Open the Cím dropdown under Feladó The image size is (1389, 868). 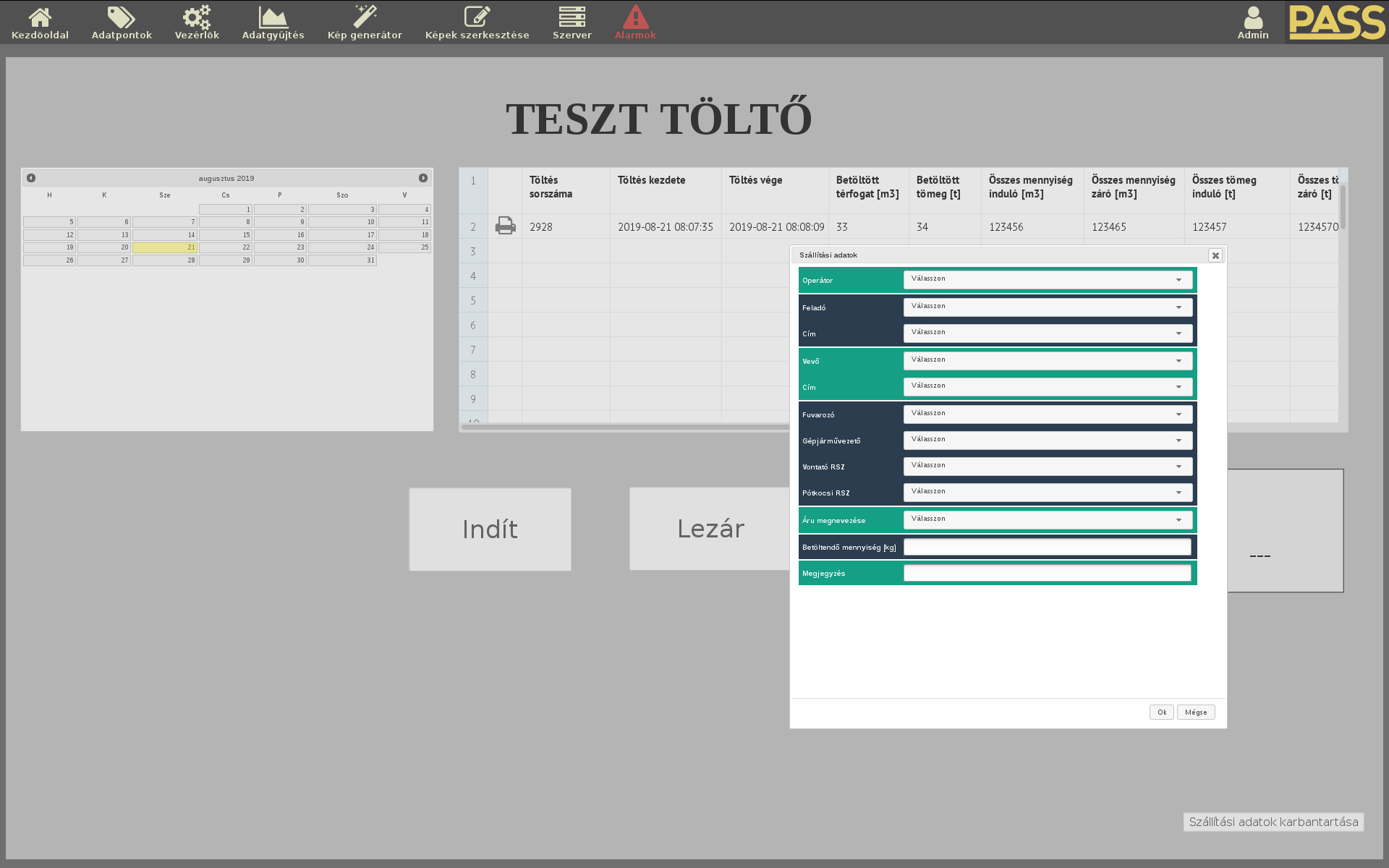[1048, 333]
